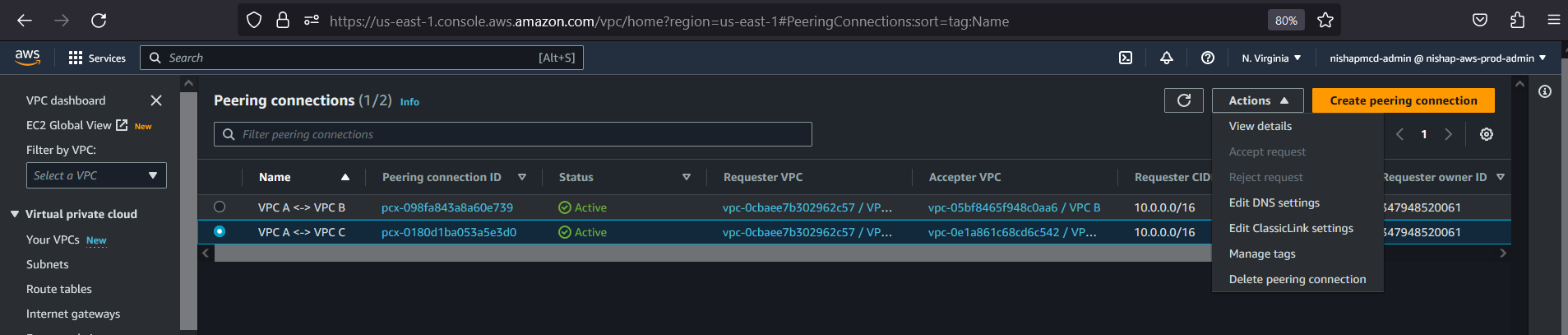Viewport: 1568px width, 335px height.
Task: Select the VPC A <-> VPC C radio button
Action: tap(220, 231)
